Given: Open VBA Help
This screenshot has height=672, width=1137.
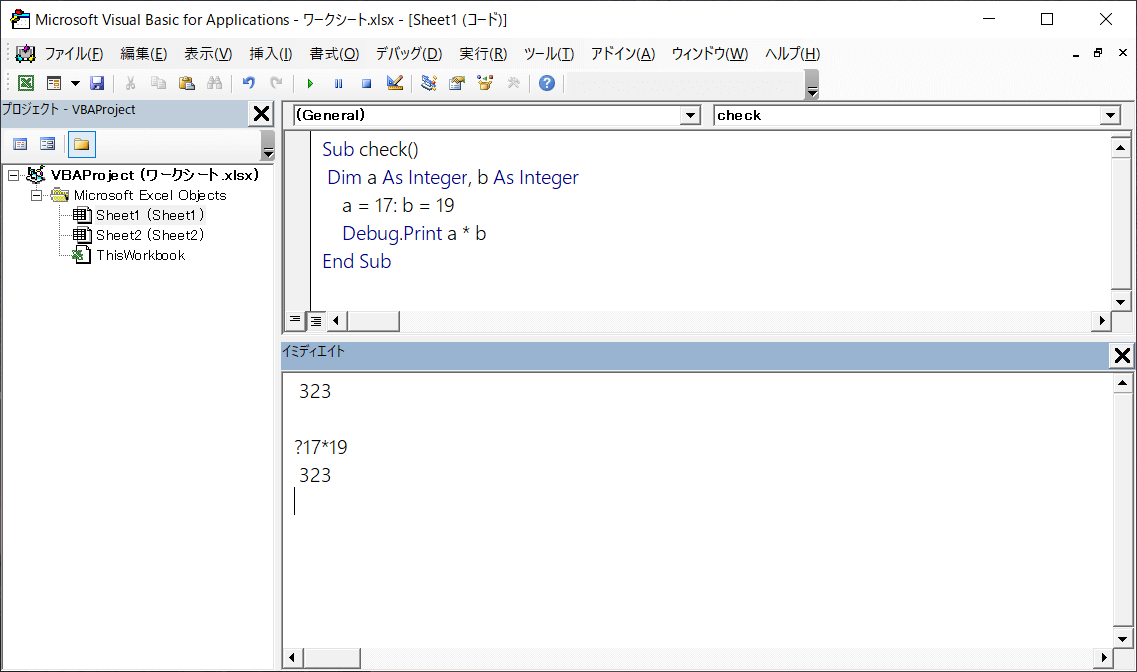Looking at the screenshot, I should pos(546,83).
